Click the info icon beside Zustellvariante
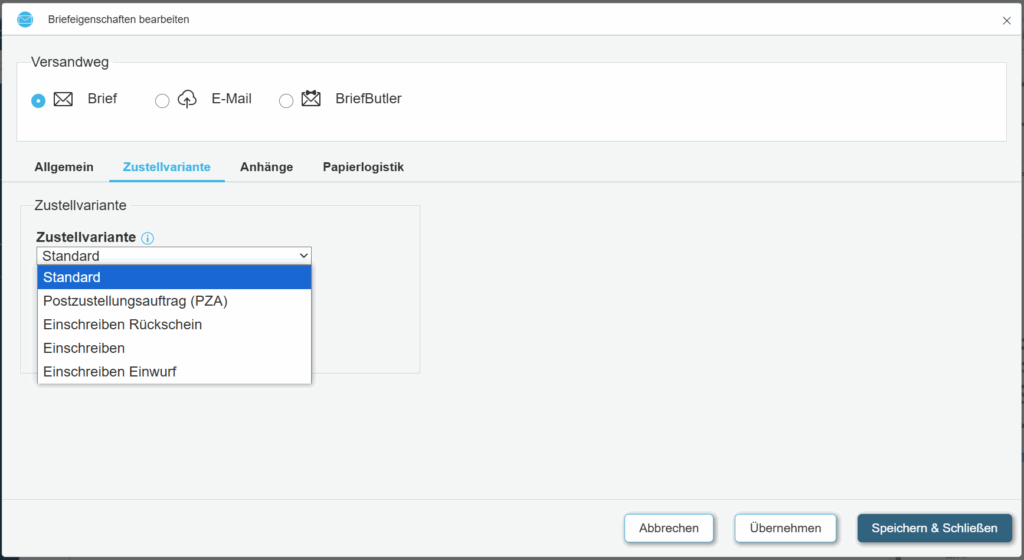Screen dimensions: 1024x560 tap(148, 238)
